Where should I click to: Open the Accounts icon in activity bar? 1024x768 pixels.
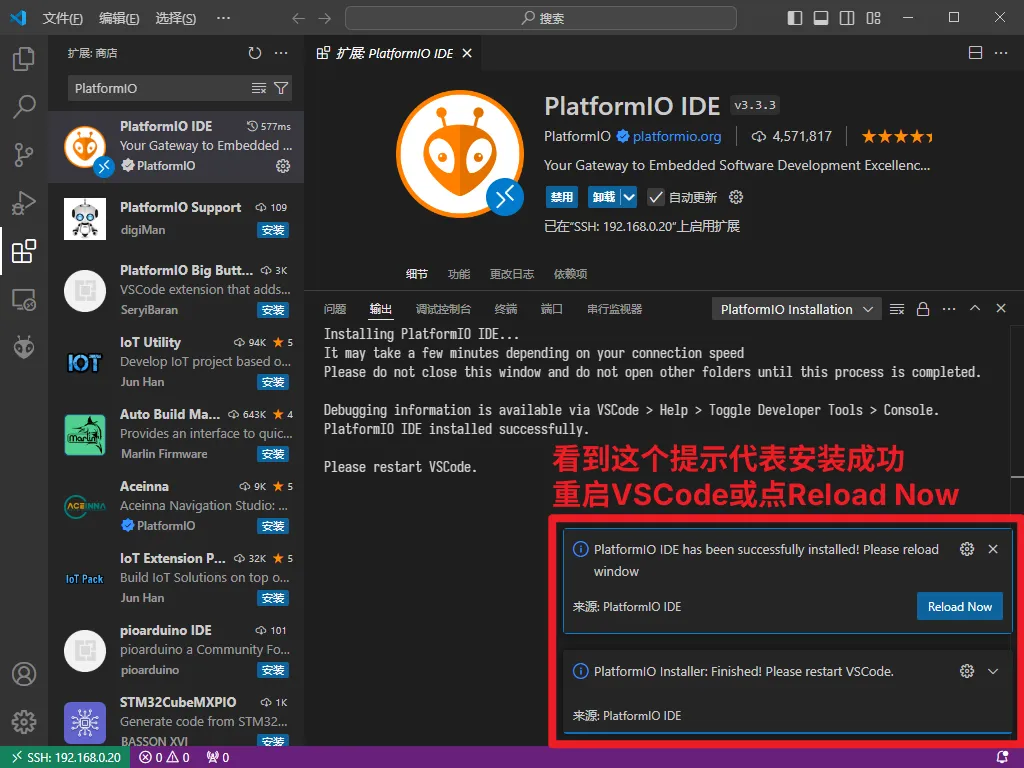(x=24, y=674)
